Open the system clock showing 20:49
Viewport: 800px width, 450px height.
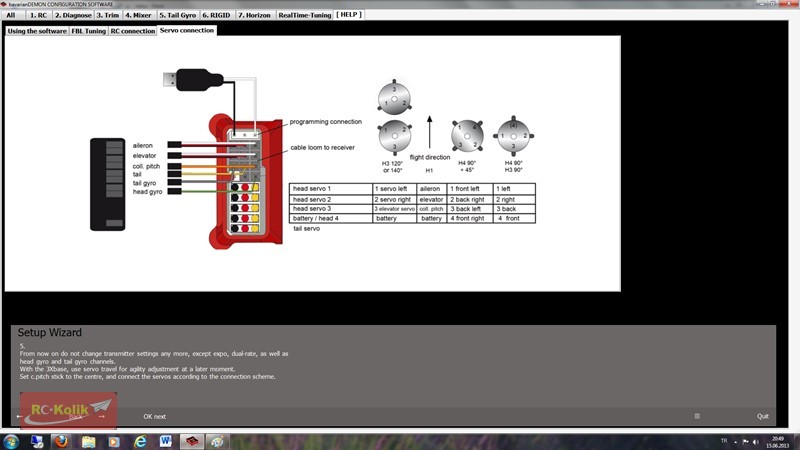(778, 442)
